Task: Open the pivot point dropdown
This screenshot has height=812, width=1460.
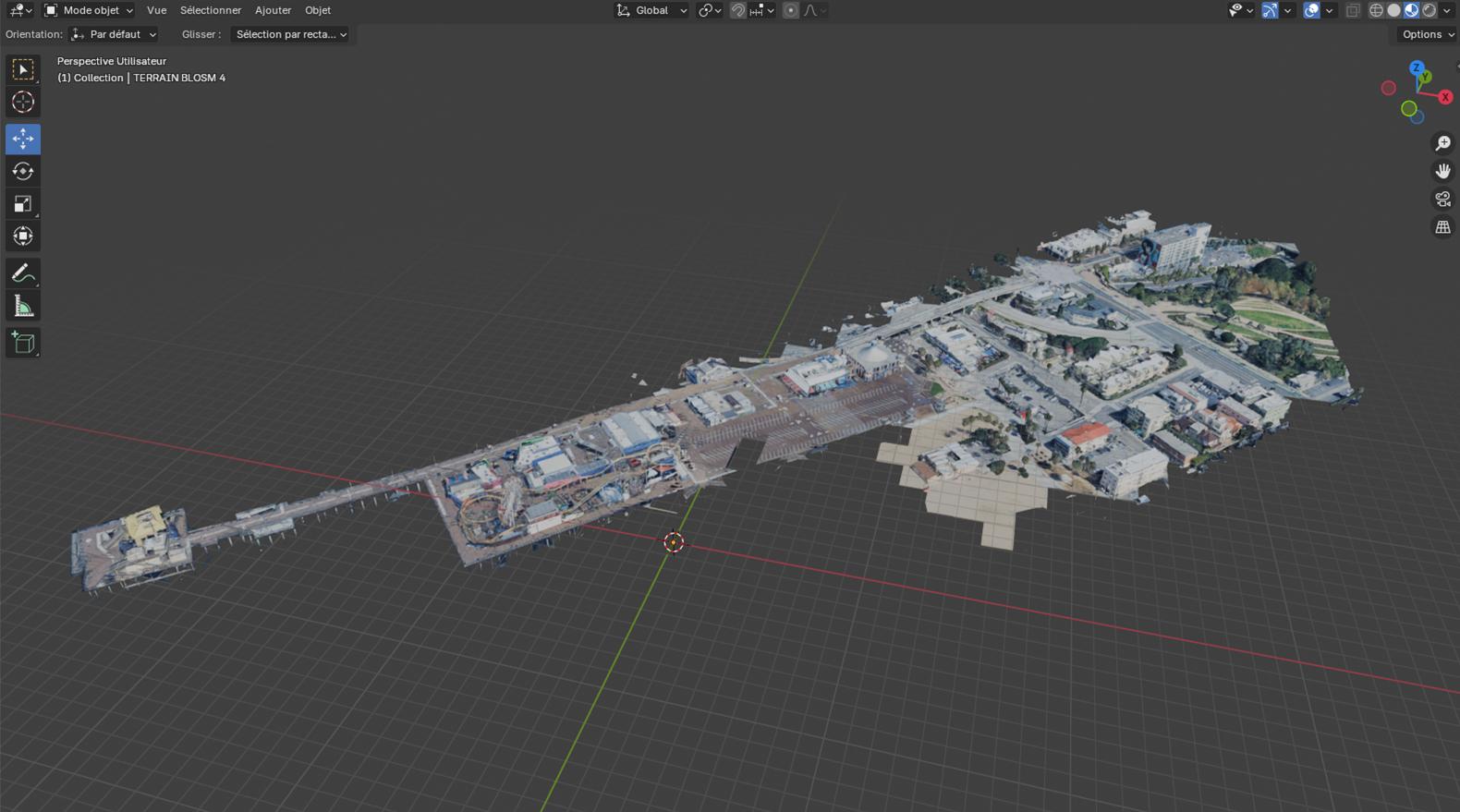Action: tap(710, 10)
